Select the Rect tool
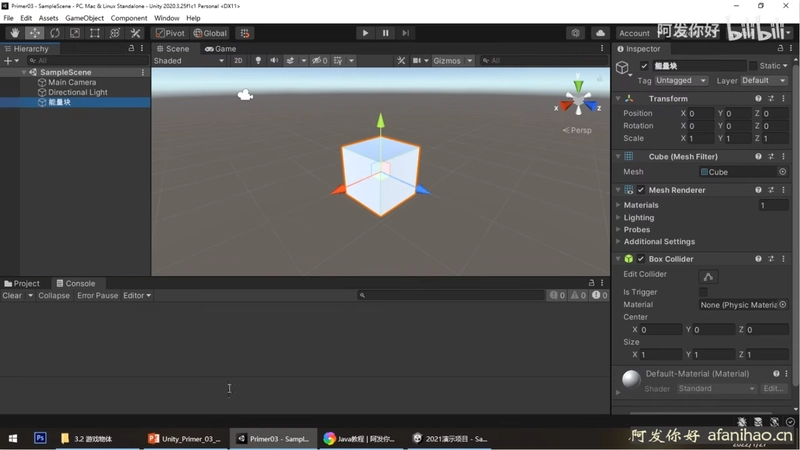Screen dimensions: 800x450 point(95,33)
